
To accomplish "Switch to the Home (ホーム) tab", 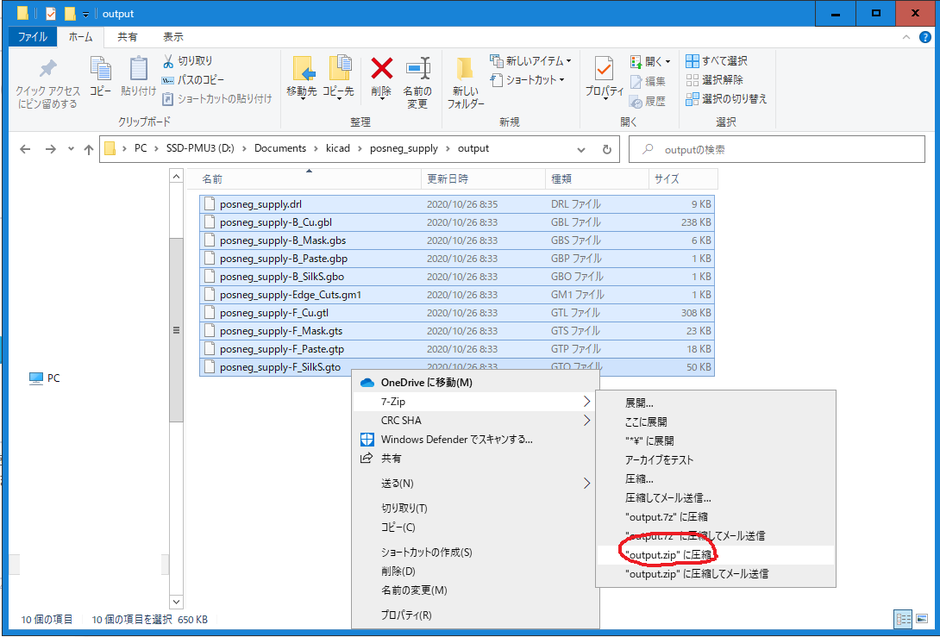I will [x=80, y=37].
